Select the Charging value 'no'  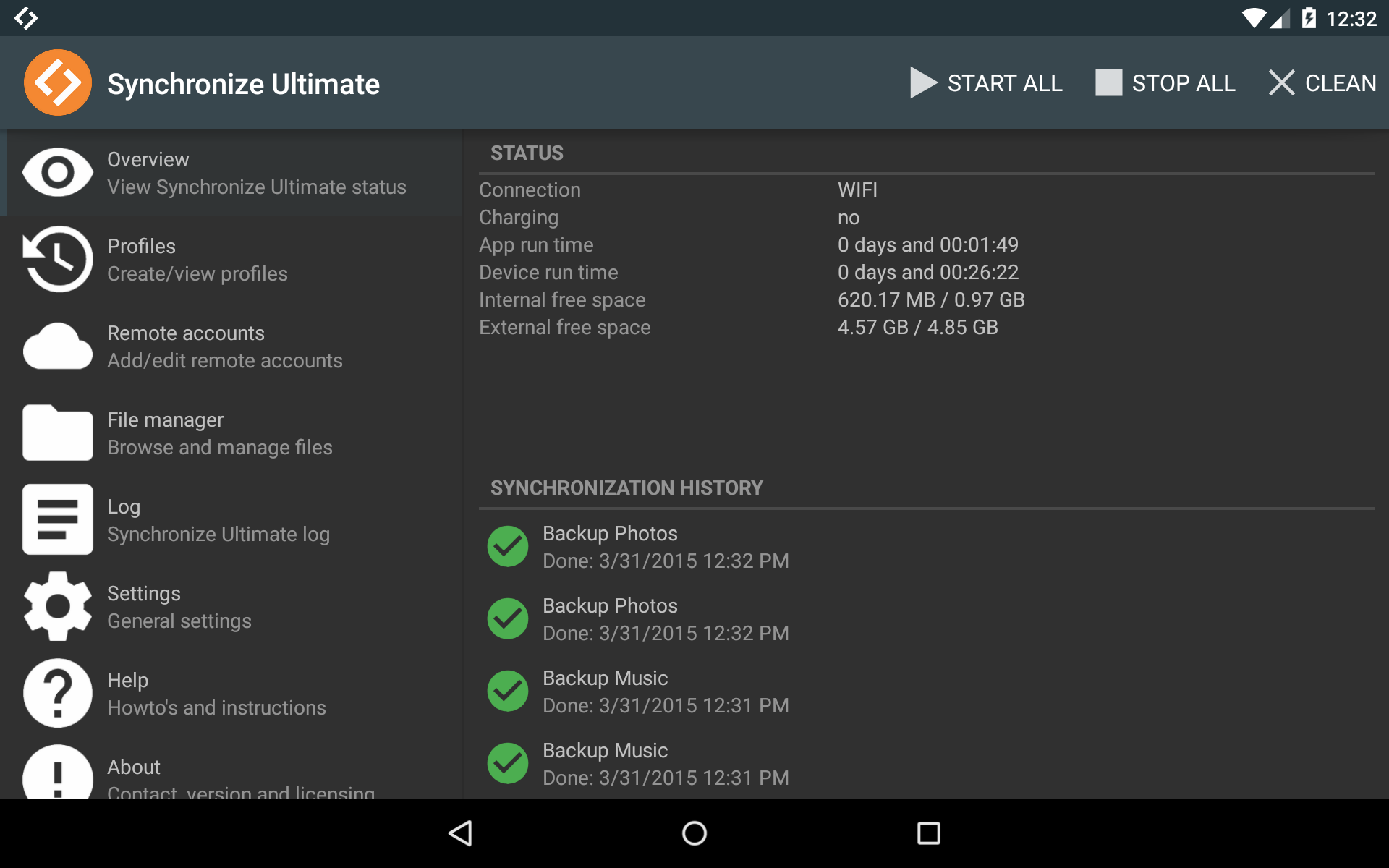point(849,217)
